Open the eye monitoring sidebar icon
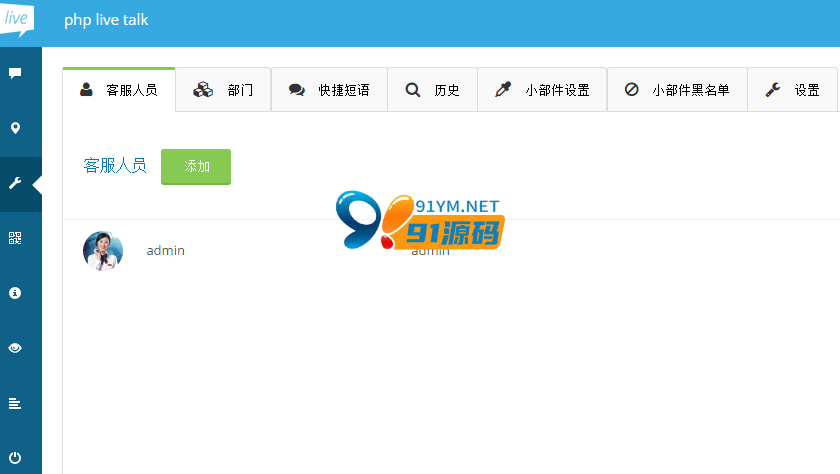Image resolution: width=840 pixels, height=474 pixels. (x=15, y=348)
